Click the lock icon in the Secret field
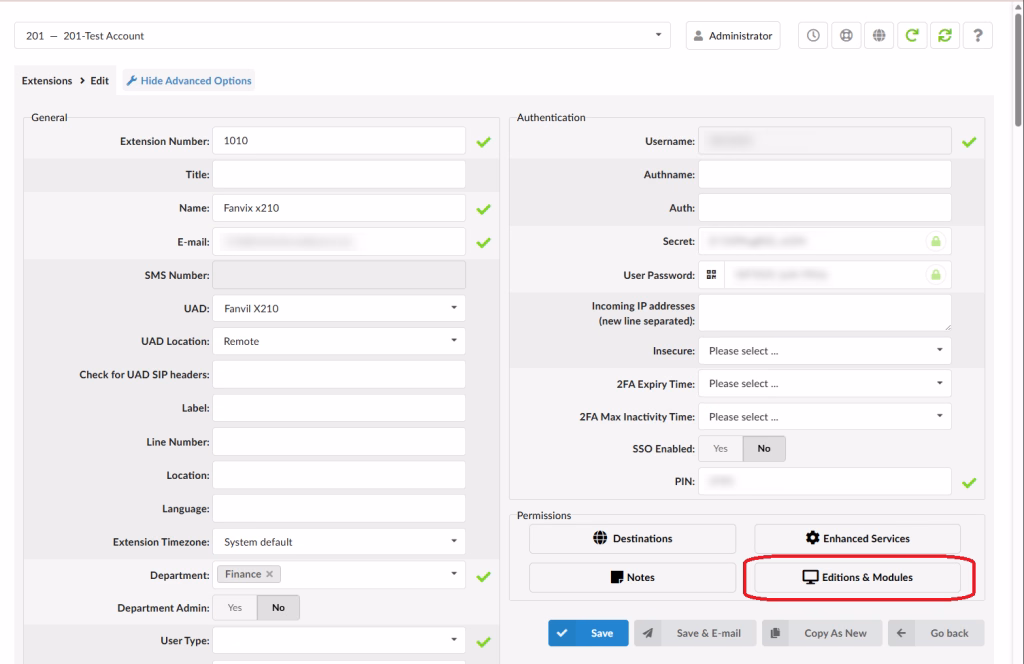1024x664 pixels. click(936, 242)
